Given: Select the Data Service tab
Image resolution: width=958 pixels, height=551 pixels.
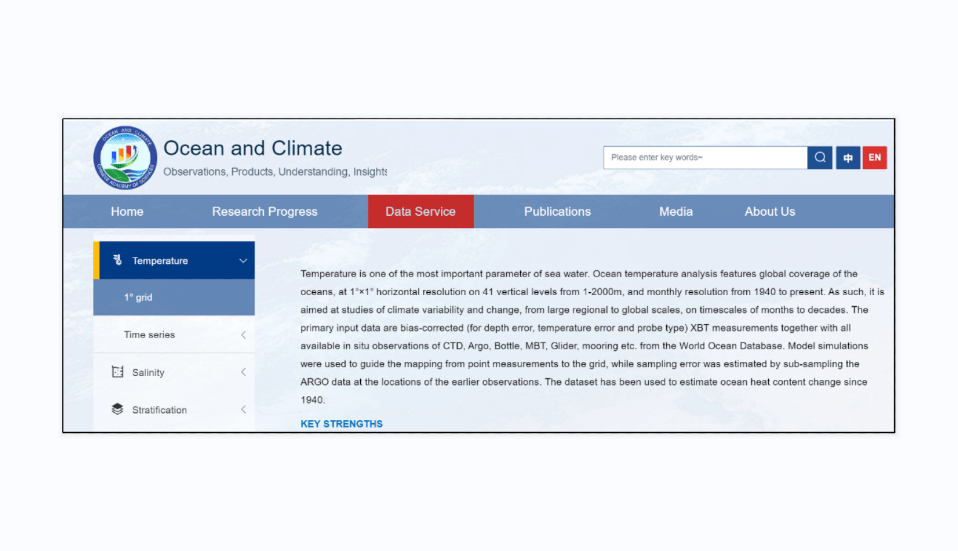Looking at the screenshot, I should pyautogui.click(x=420, y=211).
